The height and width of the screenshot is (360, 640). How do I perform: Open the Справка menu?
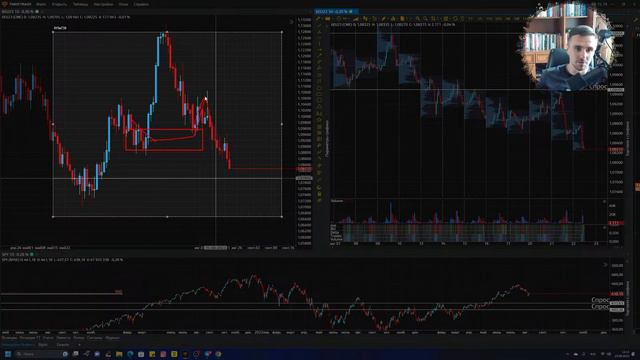tap(141, 4)
